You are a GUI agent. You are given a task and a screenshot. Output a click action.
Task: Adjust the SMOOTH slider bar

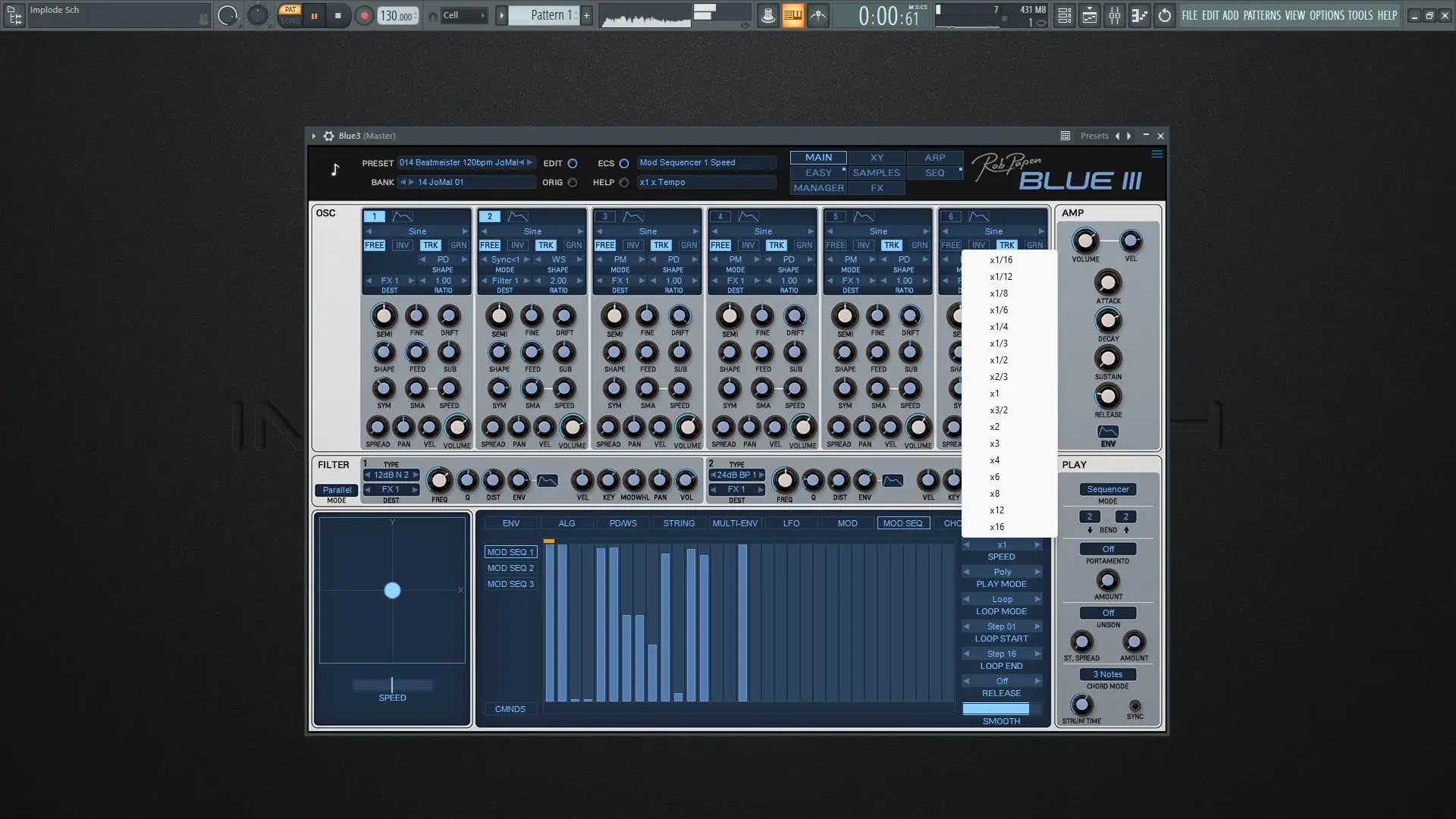coord(1001,708)
